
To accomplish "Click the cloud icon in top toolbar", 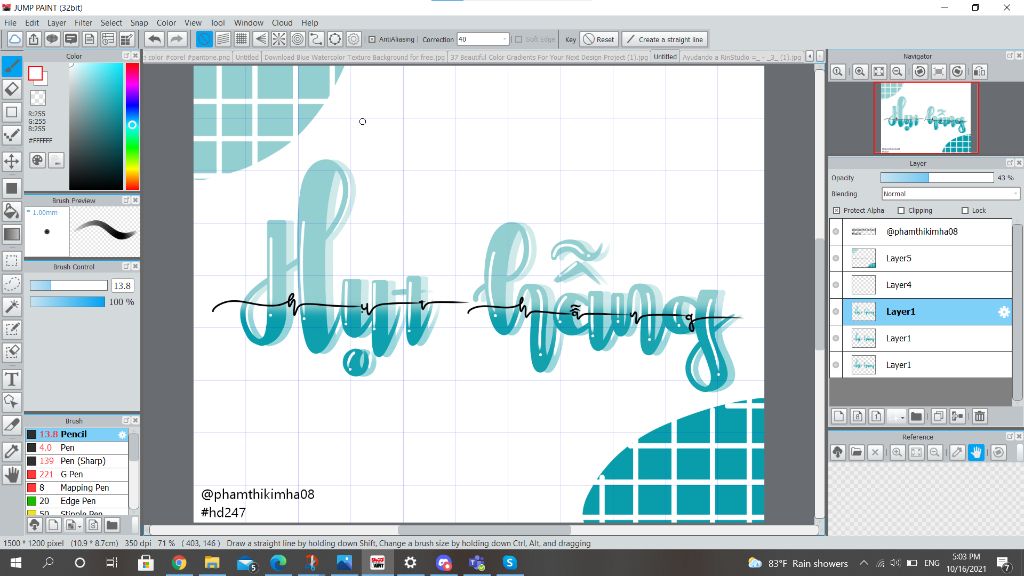I will tap(14, 39).
